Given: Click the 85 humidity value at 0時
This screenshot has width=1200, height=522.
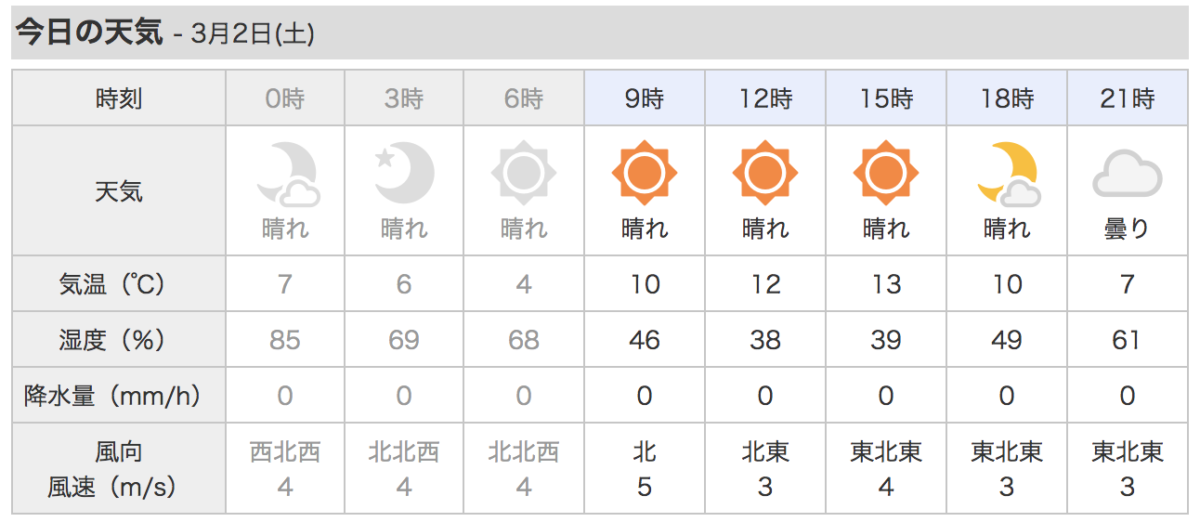Looking at the screenshot, I should pos(285,340).
